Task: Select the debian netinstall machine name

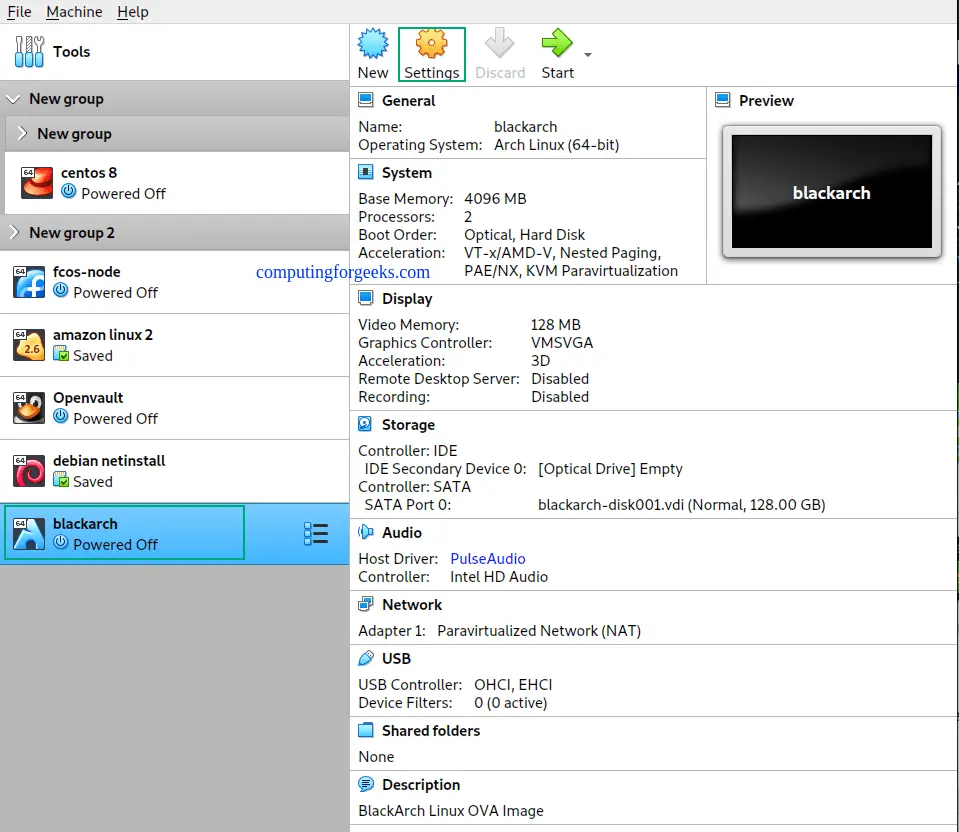Action: [109, 461]
